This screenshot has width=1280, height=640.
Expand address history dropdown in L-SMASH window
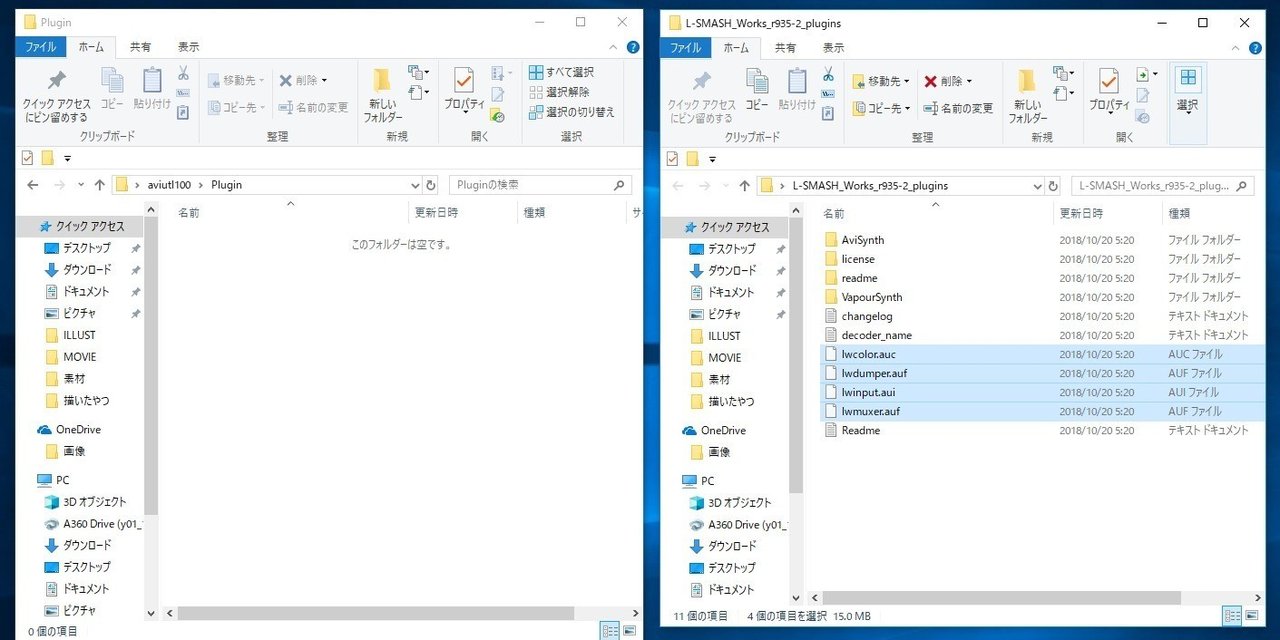pos(1038,186)
